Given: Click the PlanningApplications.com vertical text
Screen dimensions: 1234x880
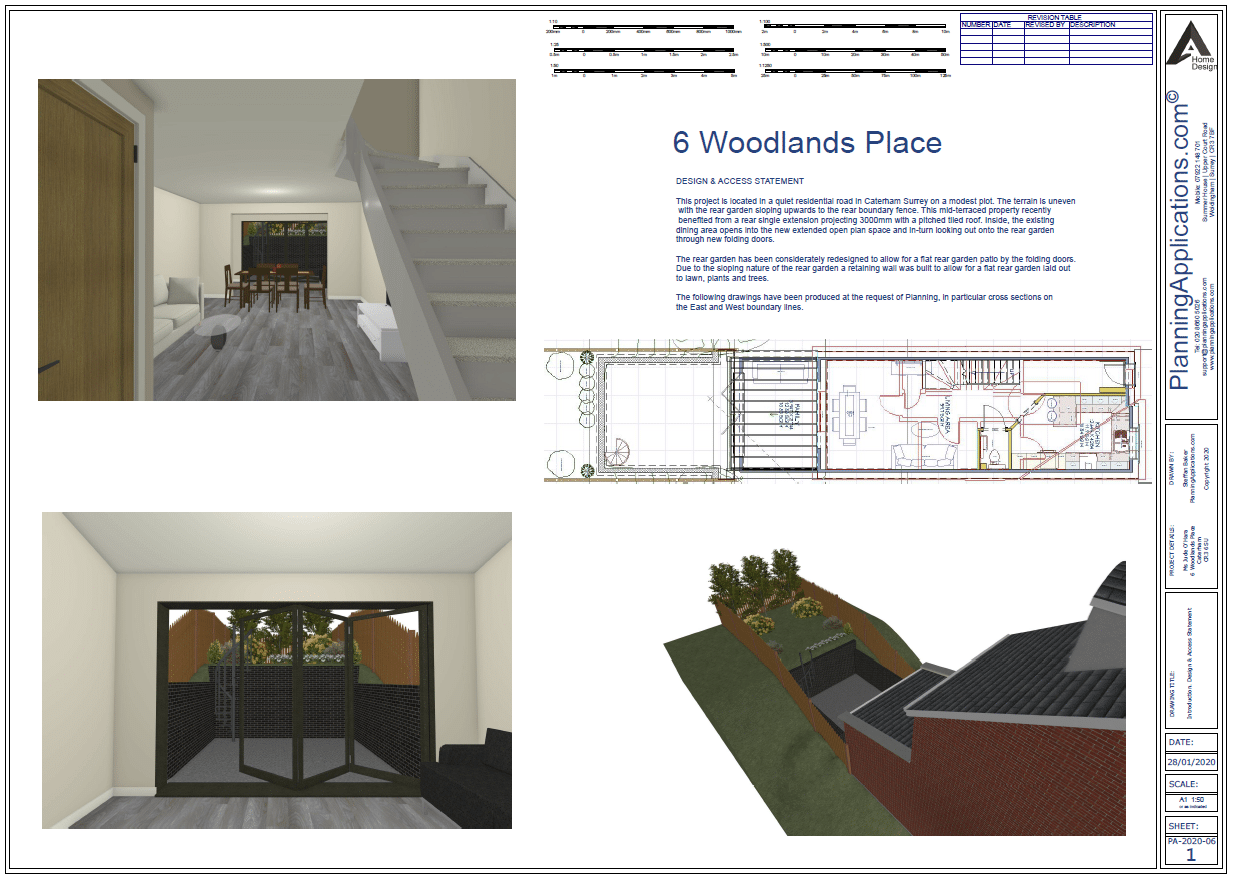Looking at the screenshot, I should tap(1181, 240).
